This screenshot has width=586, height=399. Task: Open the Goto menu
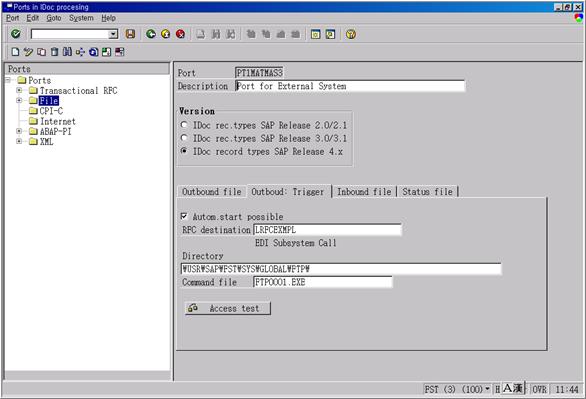[54, 18]
